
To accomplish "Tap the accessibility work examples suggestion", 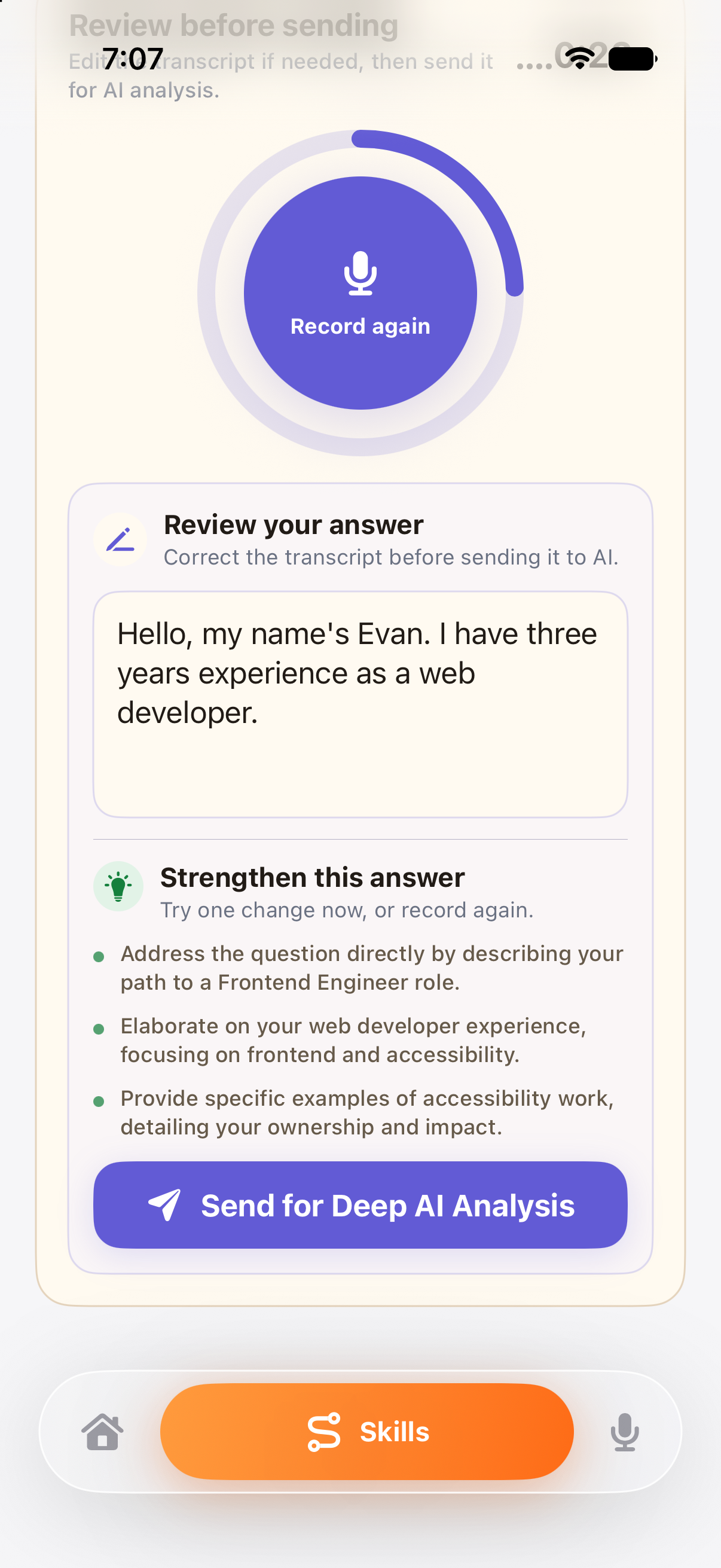I will (x=367, y=1113).
